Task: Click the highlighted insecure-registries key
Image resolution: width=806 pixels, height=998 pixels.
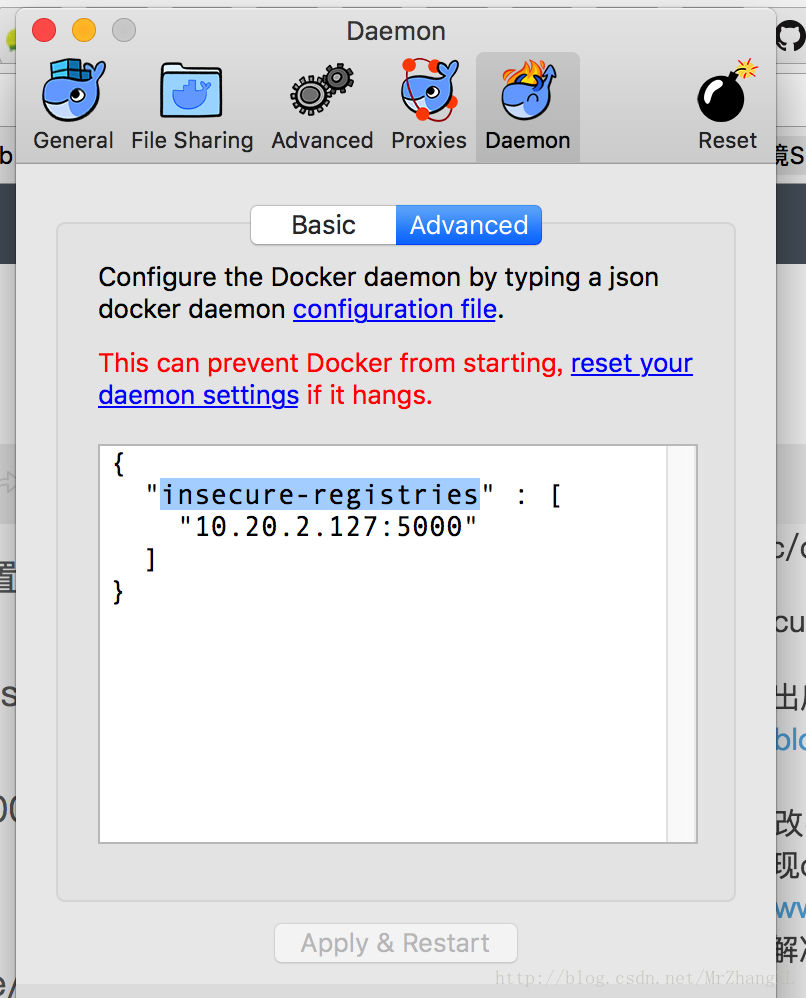Action: click(320, 494)
